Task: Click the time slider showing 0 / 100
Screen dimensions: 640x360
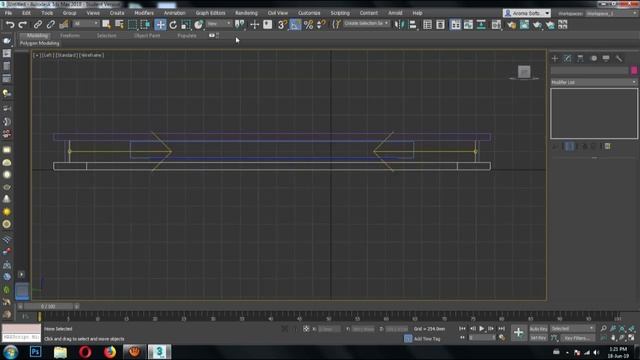Action: click(x=48, y=306)
